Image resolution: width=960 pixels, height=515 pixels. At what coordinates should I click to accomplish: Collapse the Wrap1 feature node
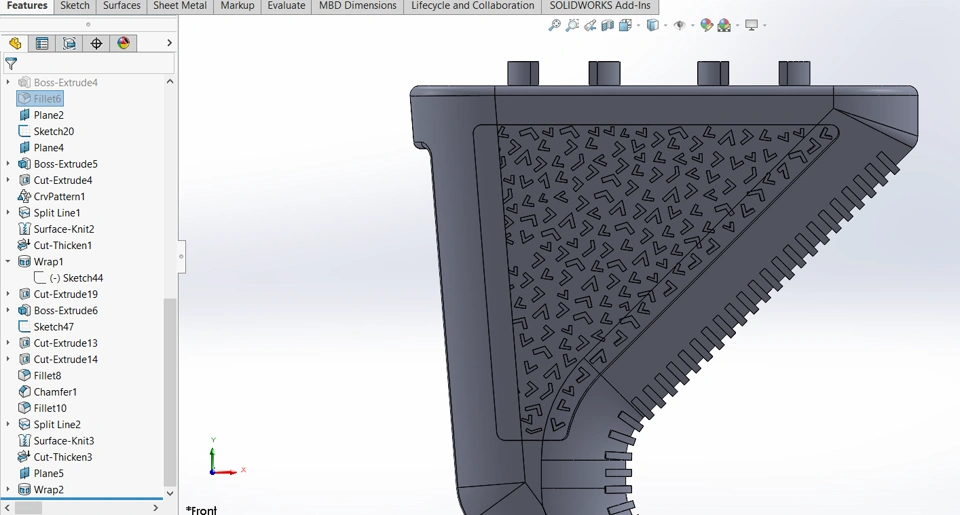click(x=9, y=262)
